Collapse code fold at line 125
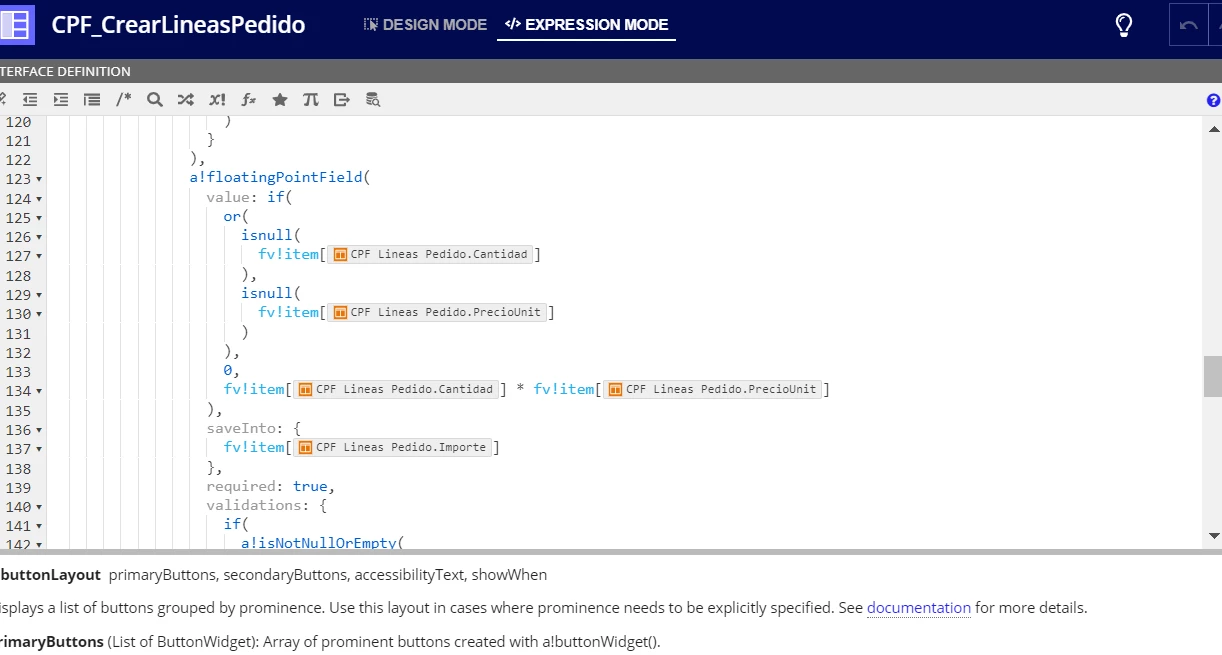This screenshot has width=1222, height=655. coord(38,218)
